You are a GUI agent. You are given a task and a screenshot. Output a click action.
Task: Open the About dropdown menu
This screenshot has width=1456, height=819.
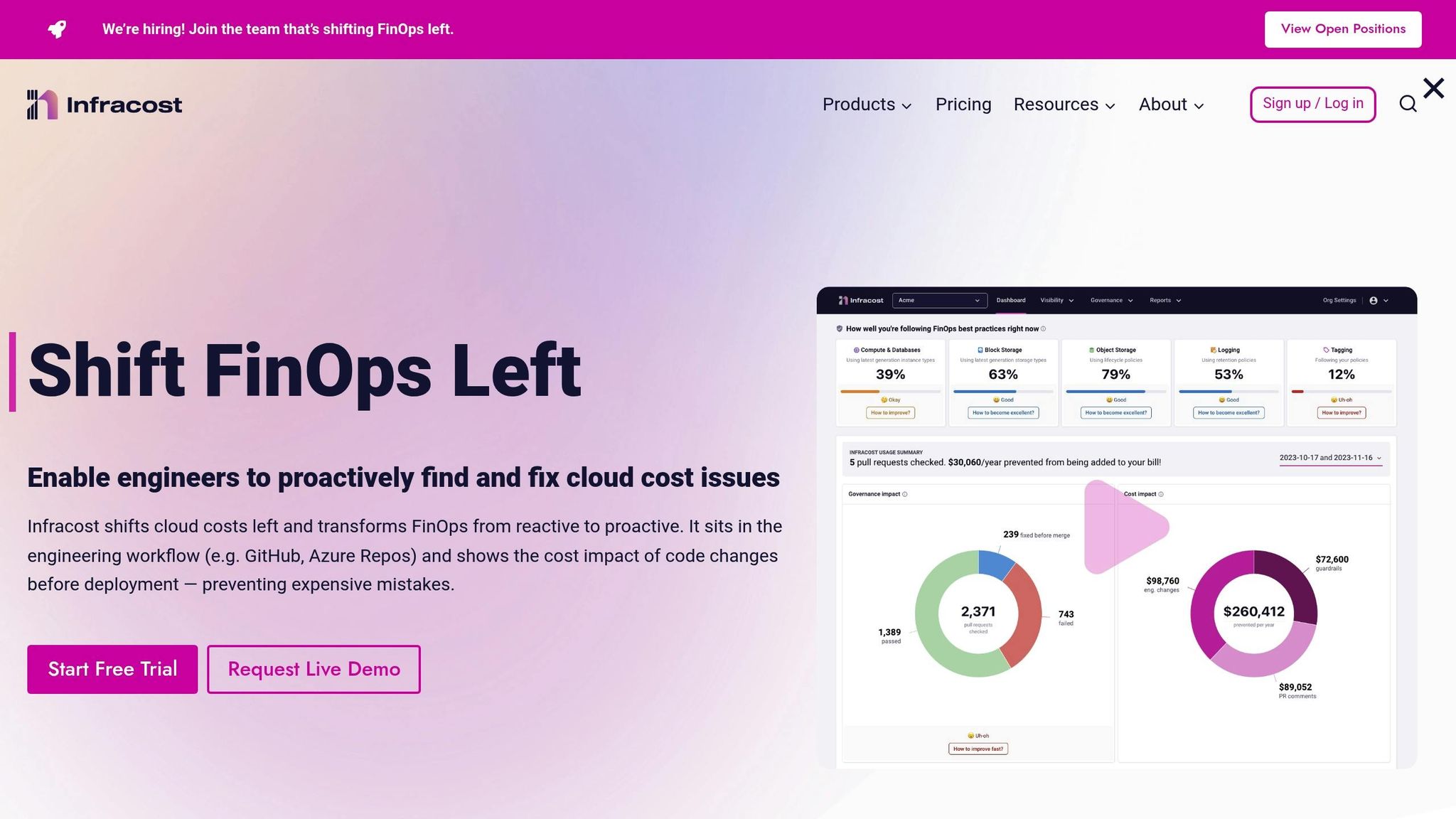[x=1171, y=105]
